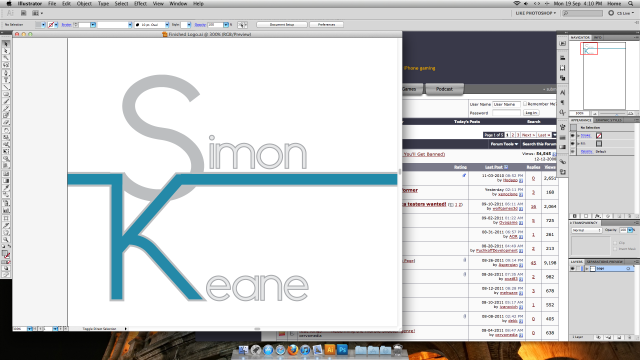
Task: Select the Rectangle tool
Action: 6,94
